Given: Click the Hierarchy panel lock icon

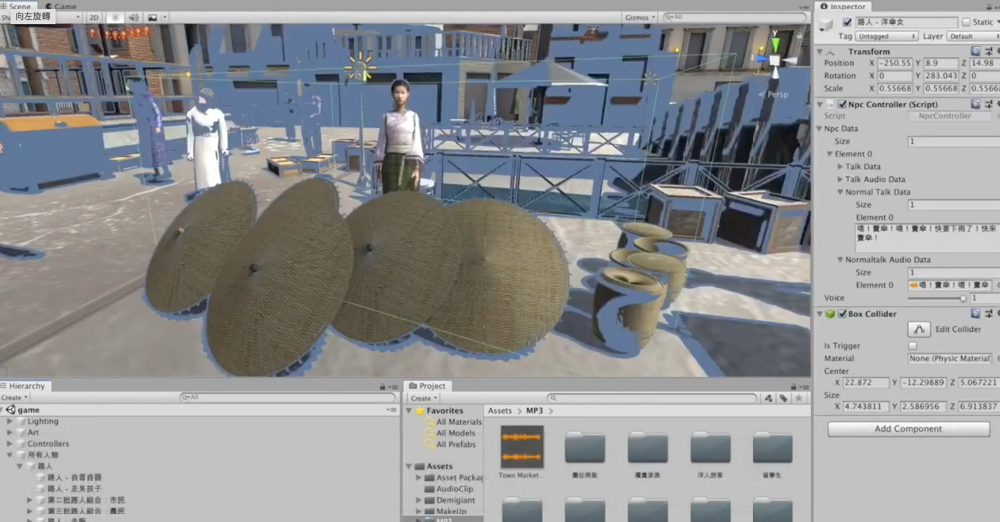Looking at the screenshot, I should tap(382, 387).
